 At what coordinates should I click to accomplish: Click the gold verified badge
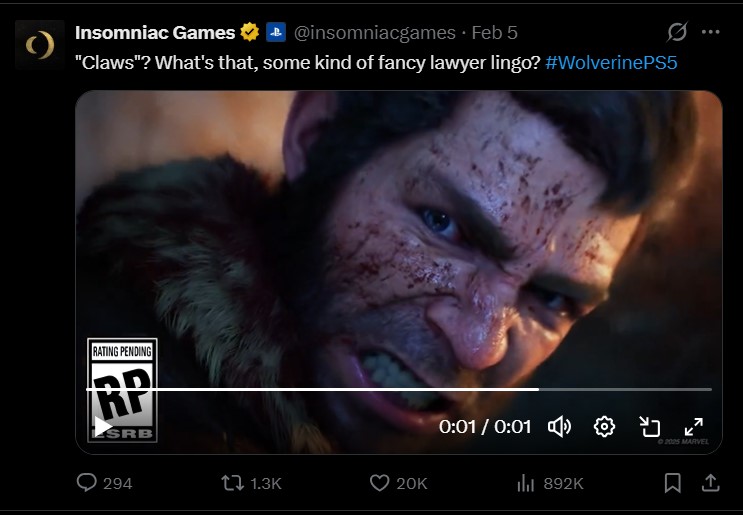coord(249,33)
